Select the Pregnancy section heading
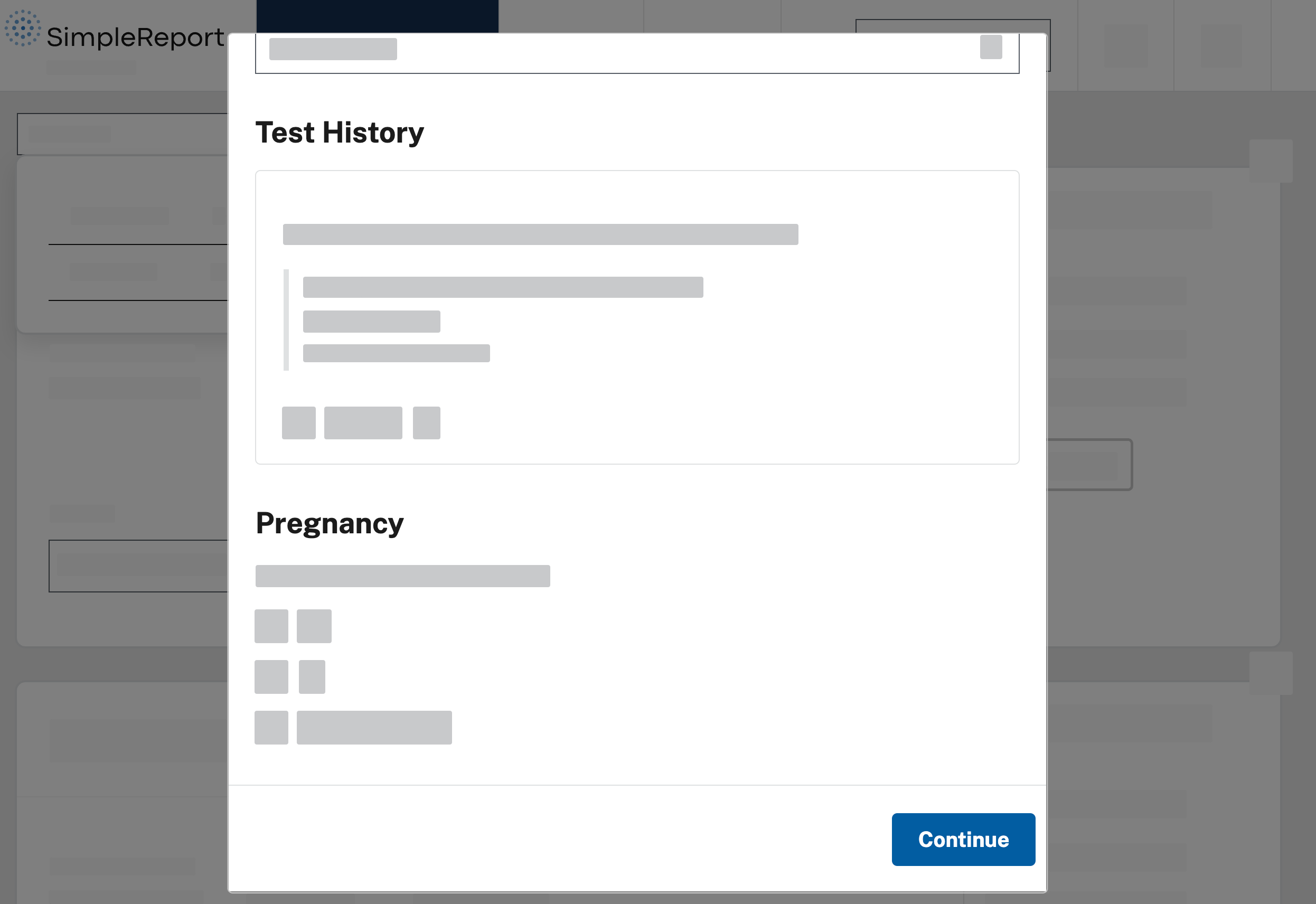The image size is (1316, 904). point(329,523)
